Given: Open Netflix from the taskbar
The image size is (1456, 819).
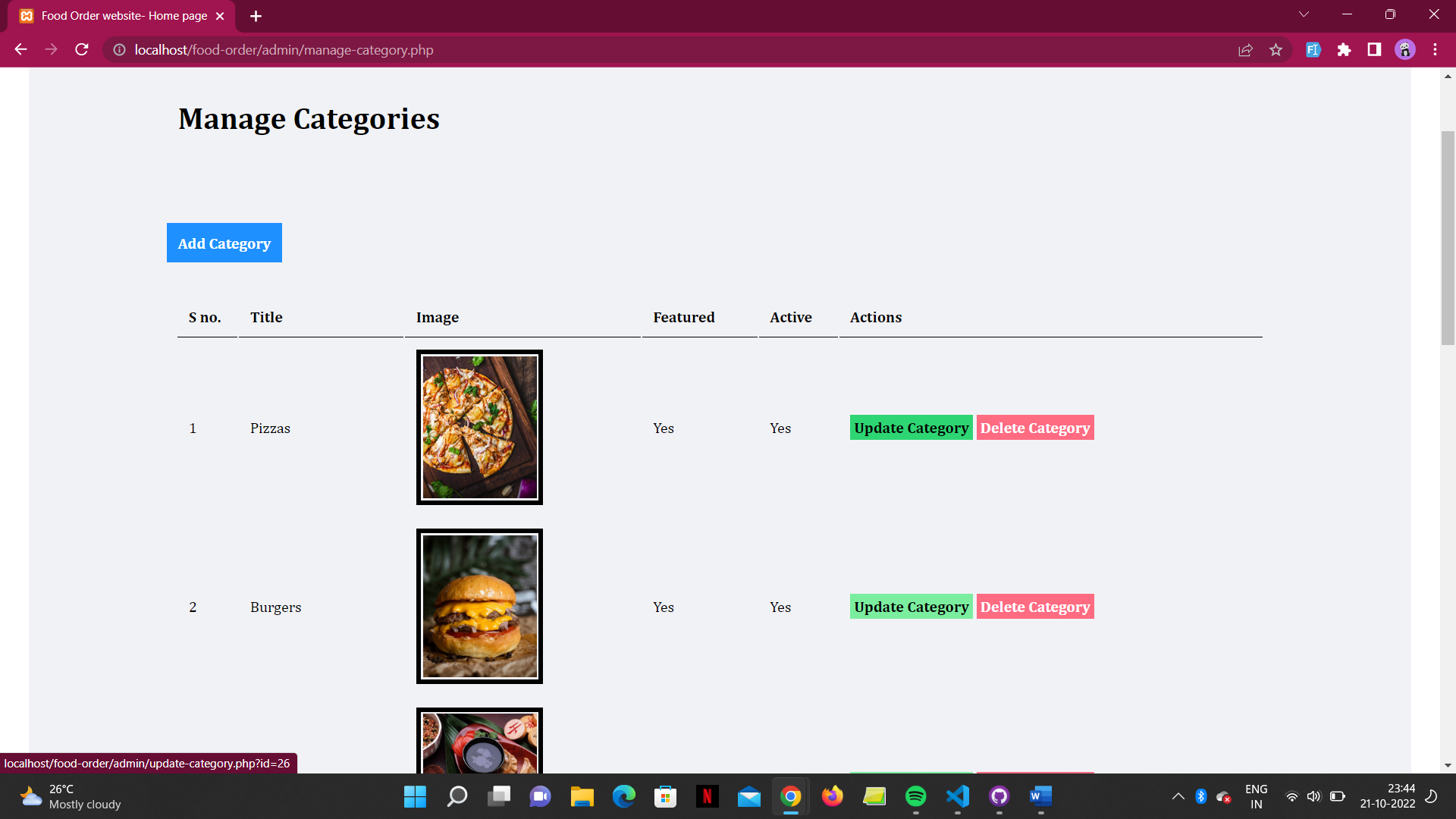Looking at the screenshot, I should [708, 797].
